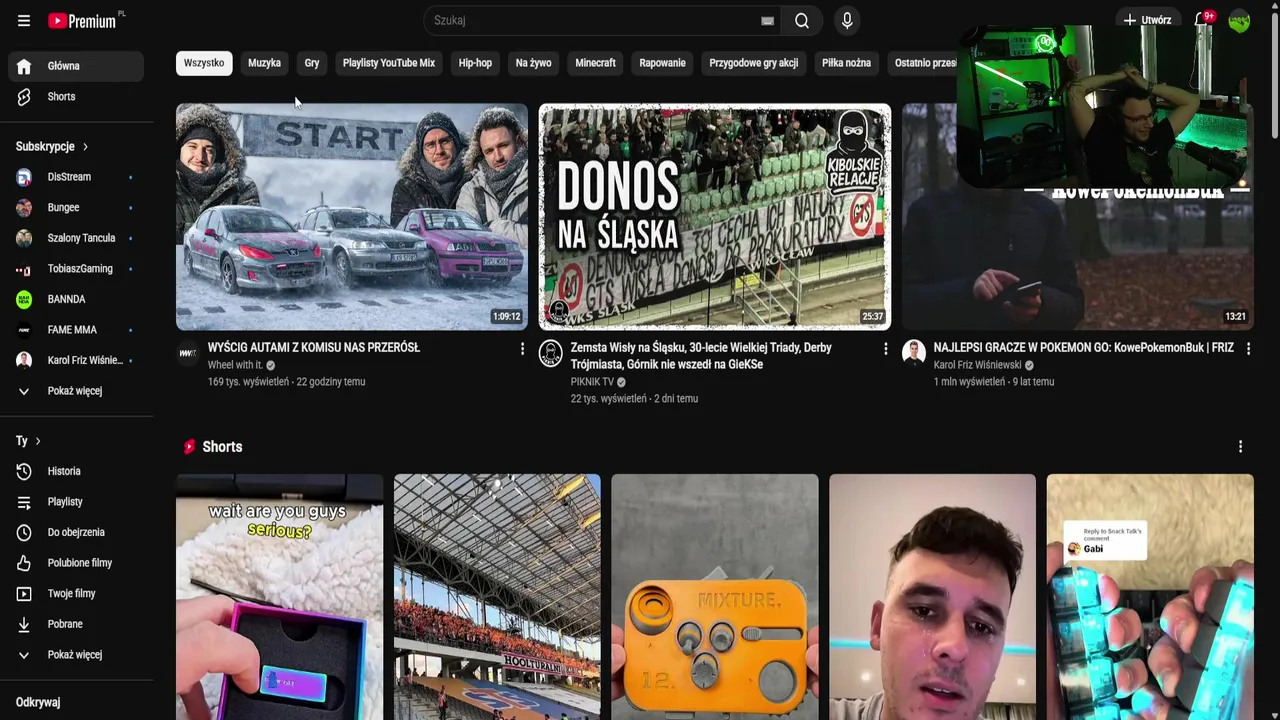Image resolution: width=1280 pixels, height=720 pixels.
Task: Play the Gabi glowing keycaps Short
Action: pyautogui.click(x=1150, y=597)
